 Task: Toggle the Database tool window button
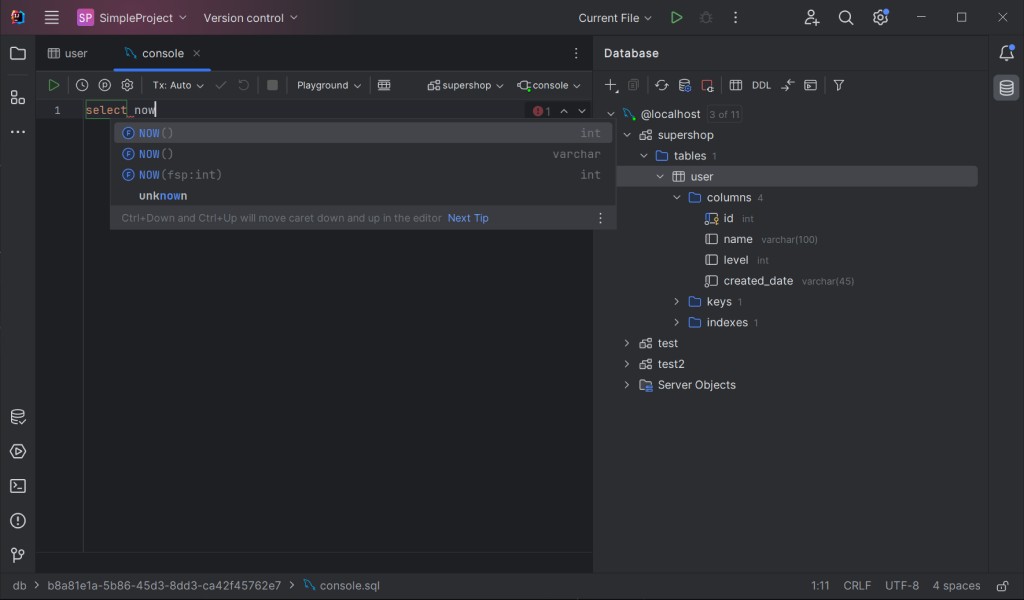[1006, 88]
